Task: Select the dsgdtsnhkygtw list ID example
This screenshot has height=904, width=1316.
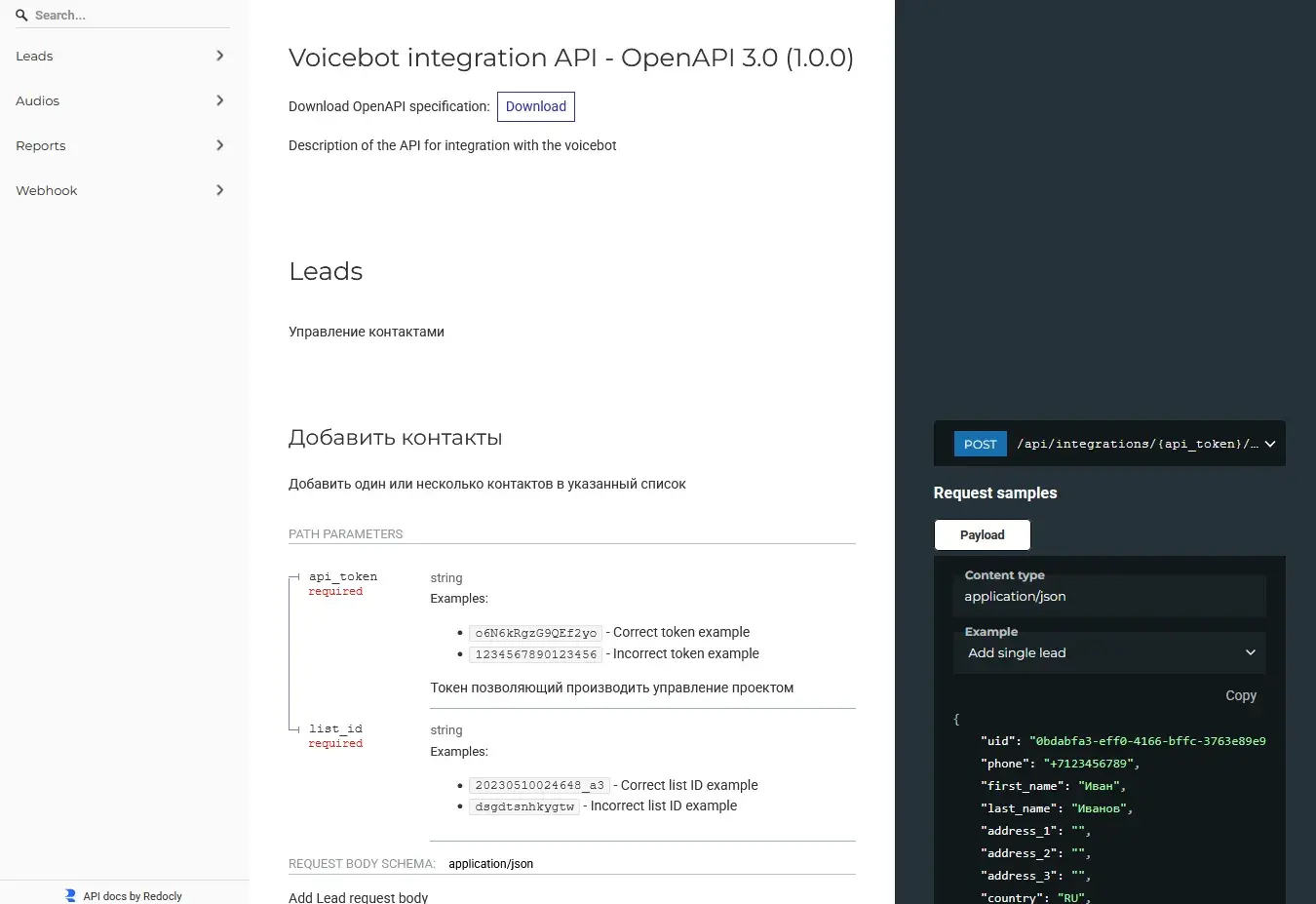Action: pos(524,806)
